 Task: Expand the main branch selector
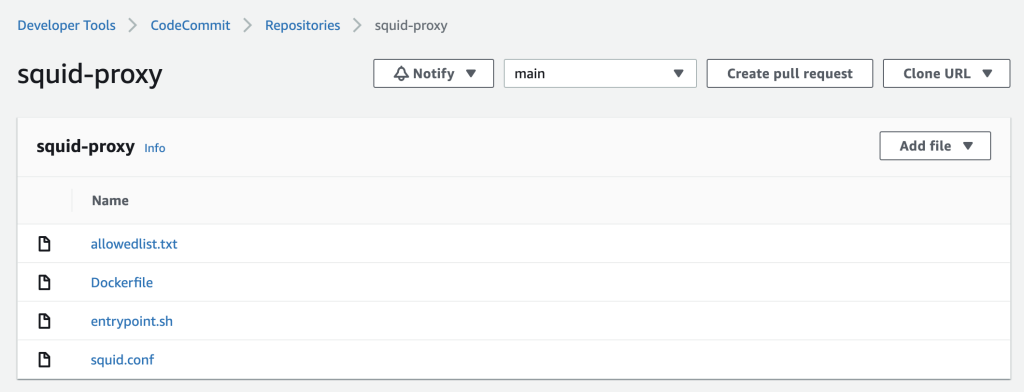(600, 74)
